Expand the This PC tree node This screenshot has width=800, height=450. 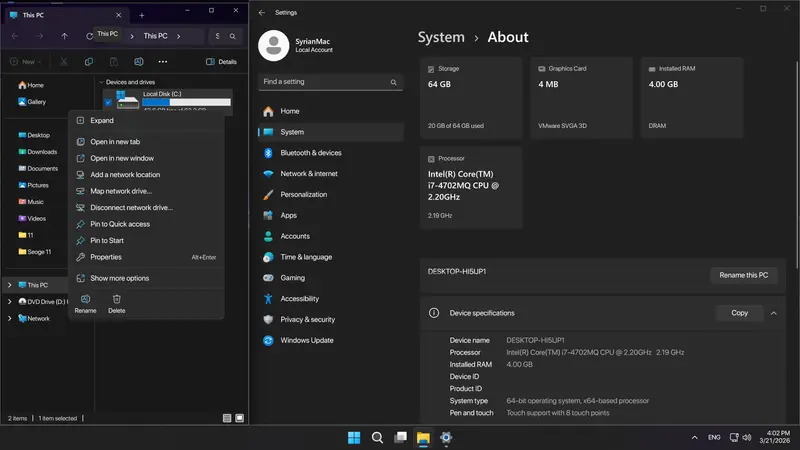click(x=9, y=285)
